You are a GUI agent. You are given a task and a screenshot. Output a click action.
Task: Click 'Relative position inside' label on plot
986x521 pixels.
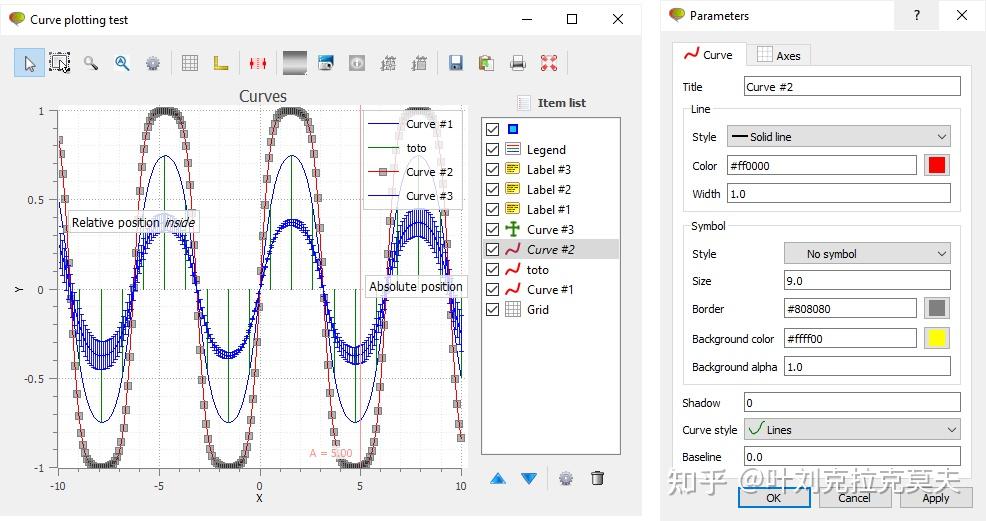click(x=133, y=222)
